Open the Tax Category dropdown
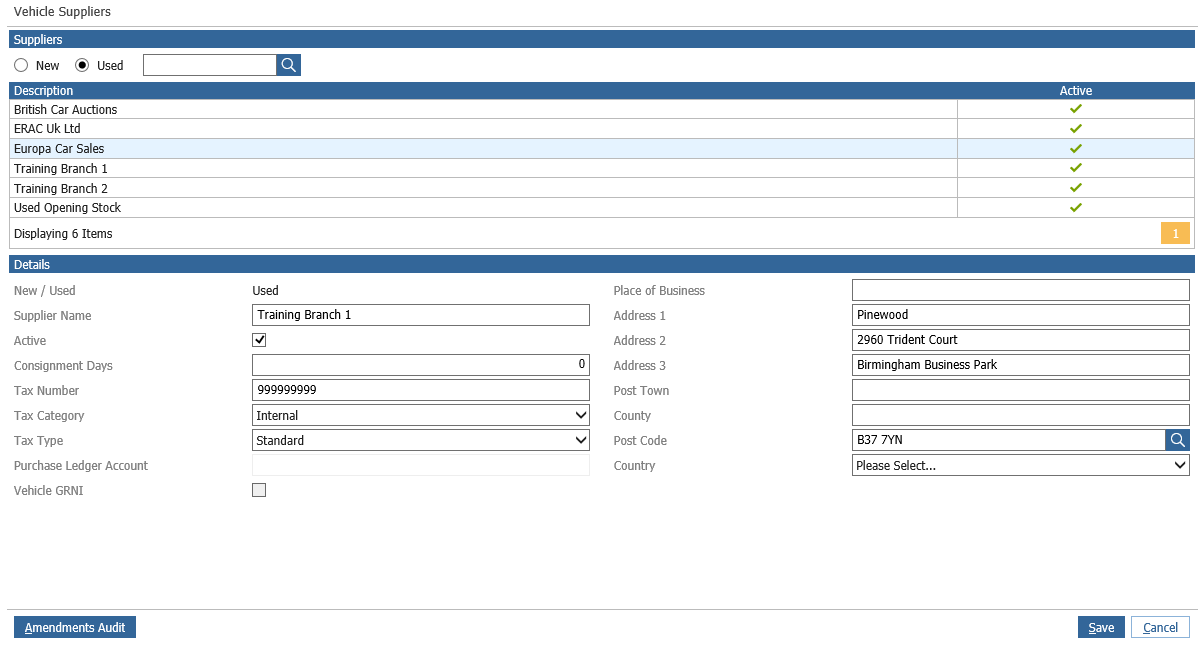This screenshot has height=645, width=1202. click(x=421, y=415)
